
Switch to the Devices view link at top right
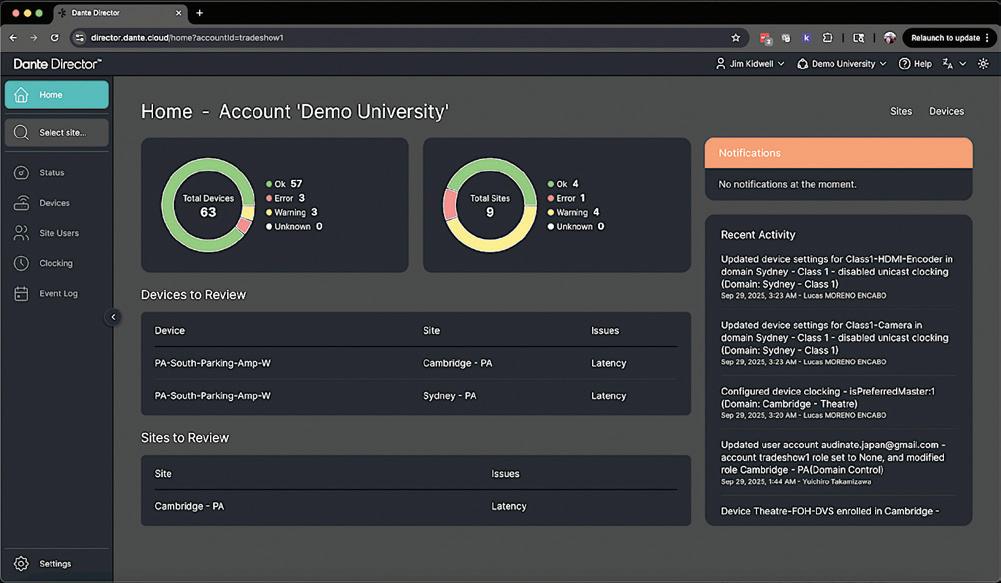[x=946, y=111]
